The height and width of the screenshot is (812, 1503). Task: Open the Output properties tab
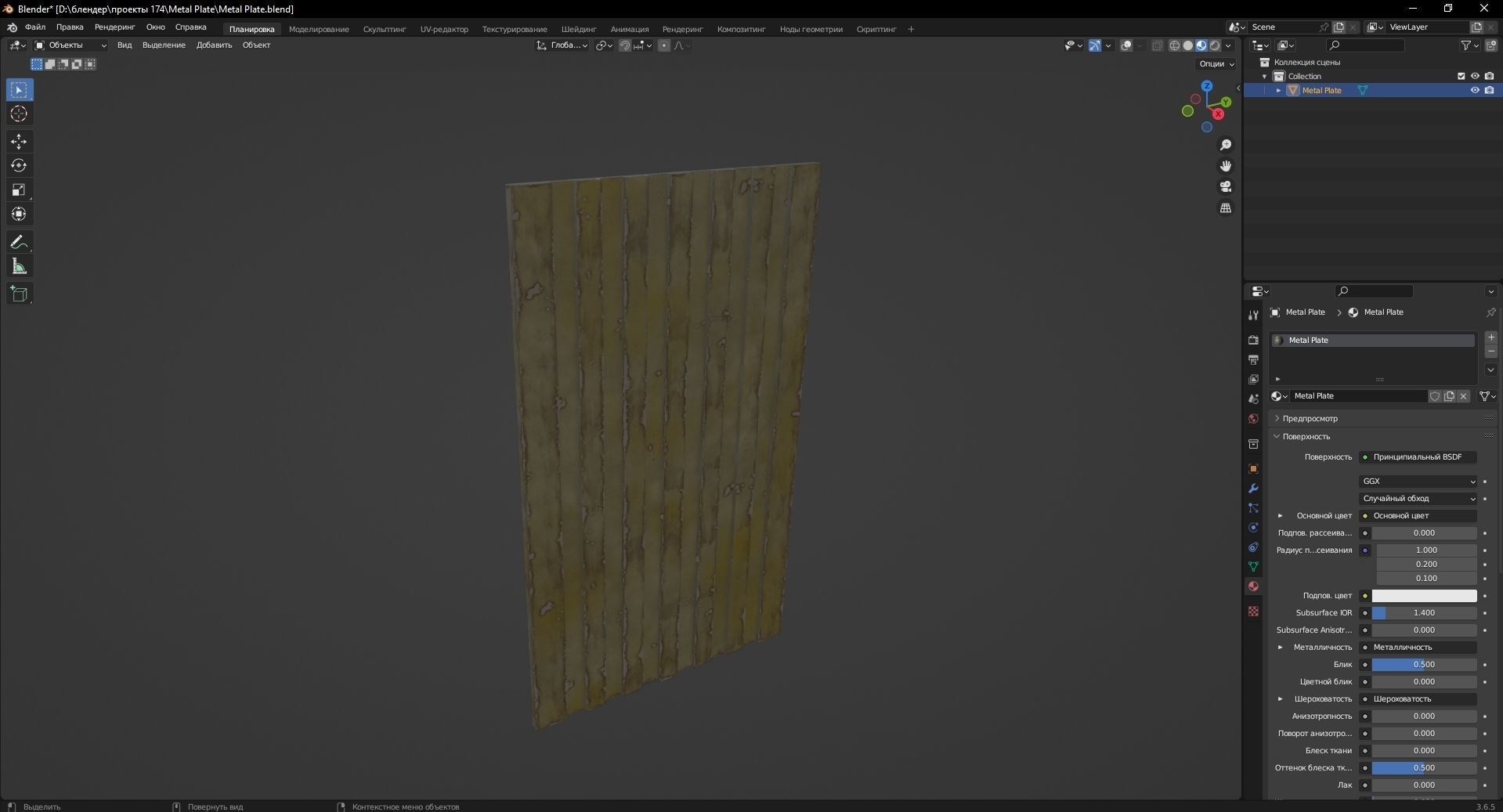(1253, 359)
